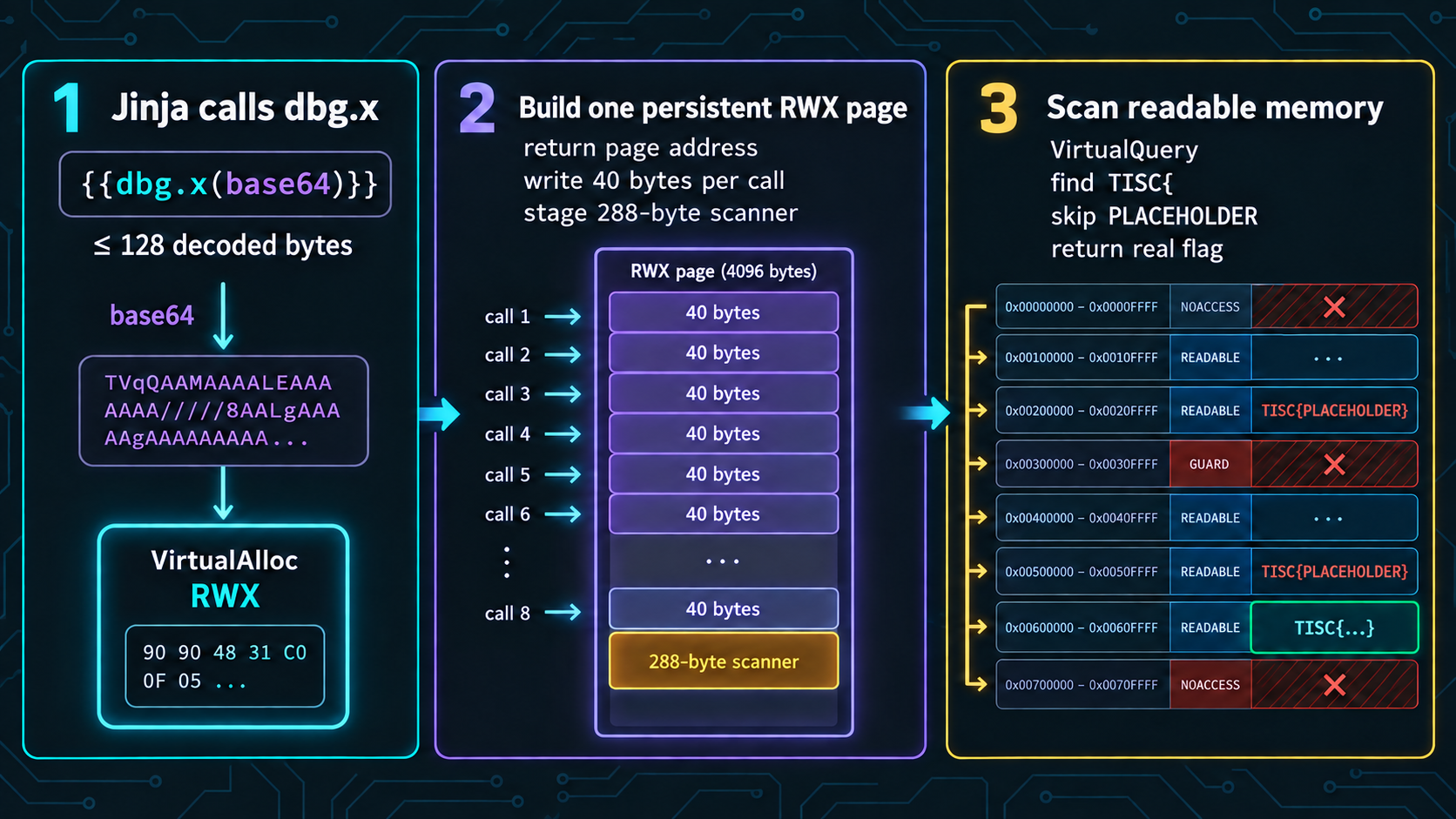Click the red X in the 0x00000000 NOACCESS row
Screen dimensions: 1456x819
[1334, 306]
